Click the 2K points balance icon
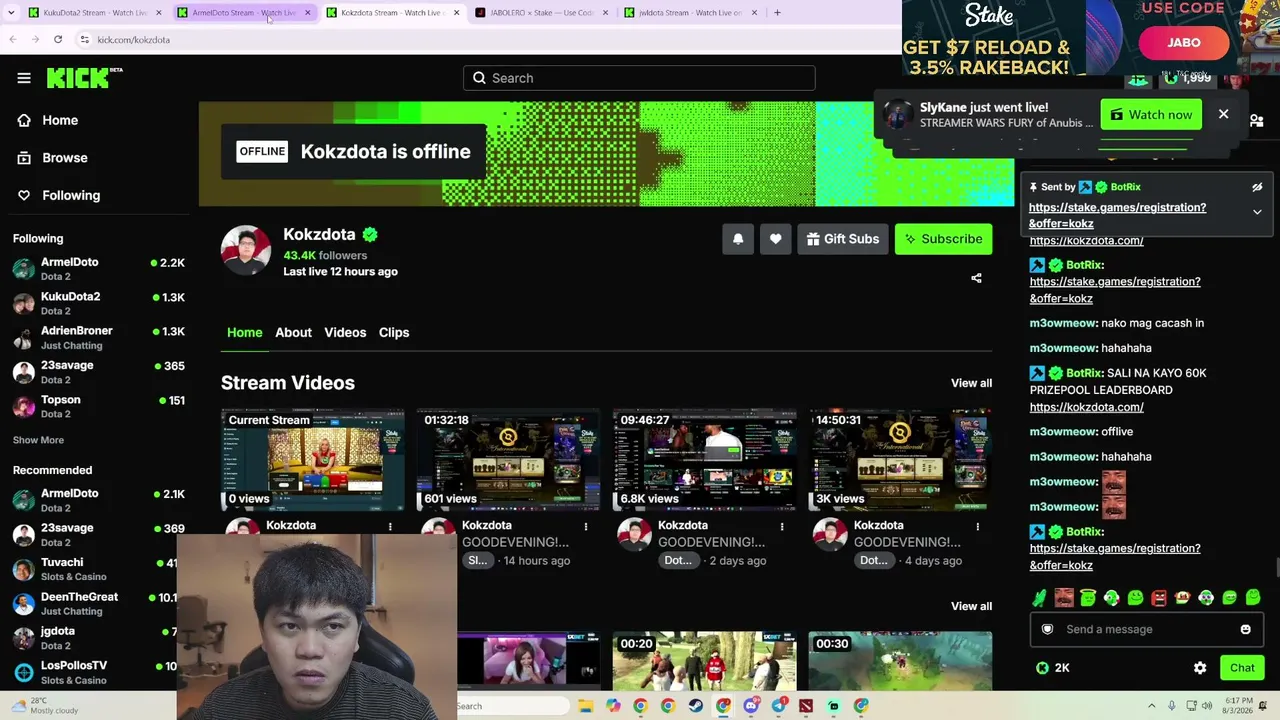 point(1042,668)
